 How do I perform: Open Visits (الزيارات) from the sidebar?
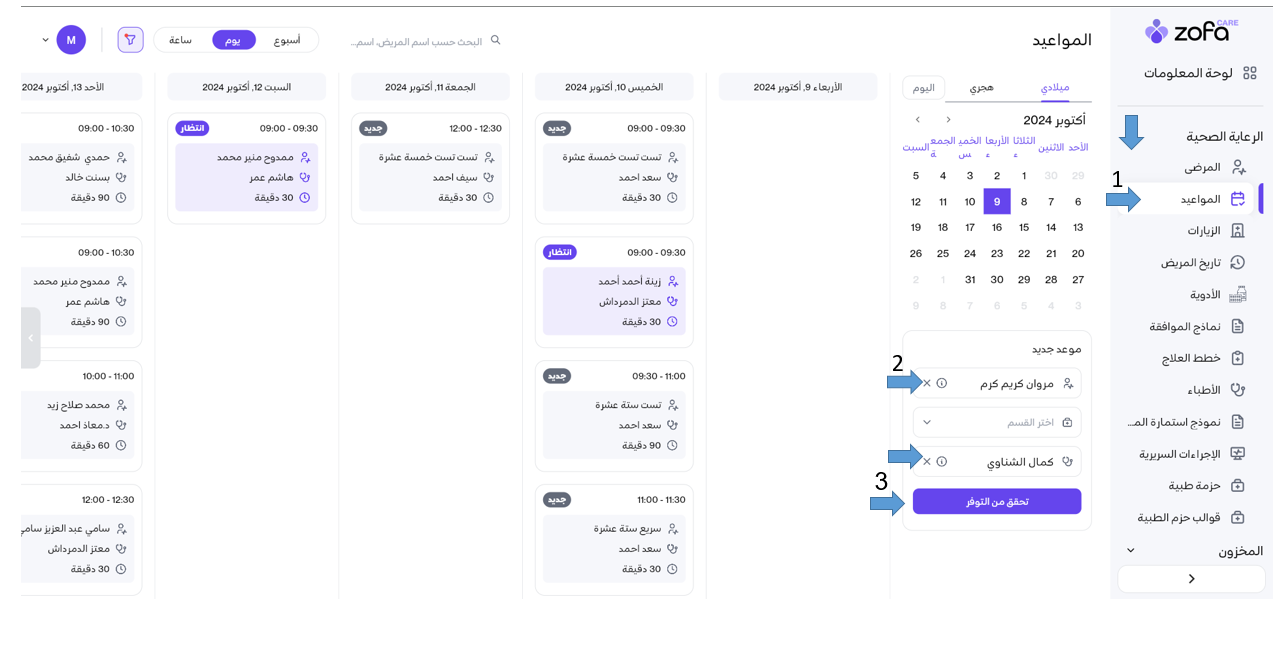coord(1237,231)
